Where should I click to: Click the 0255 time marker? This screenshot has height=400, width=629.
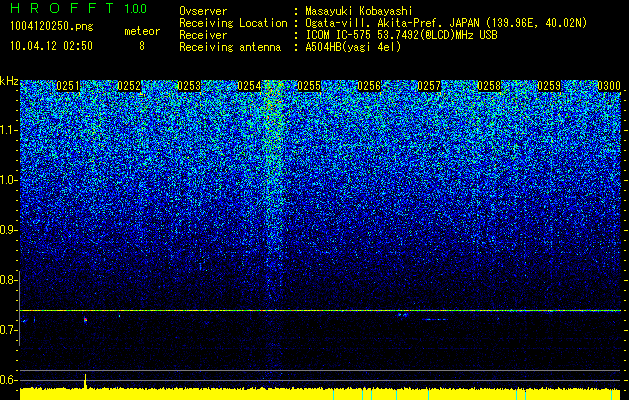pos(309,86)
